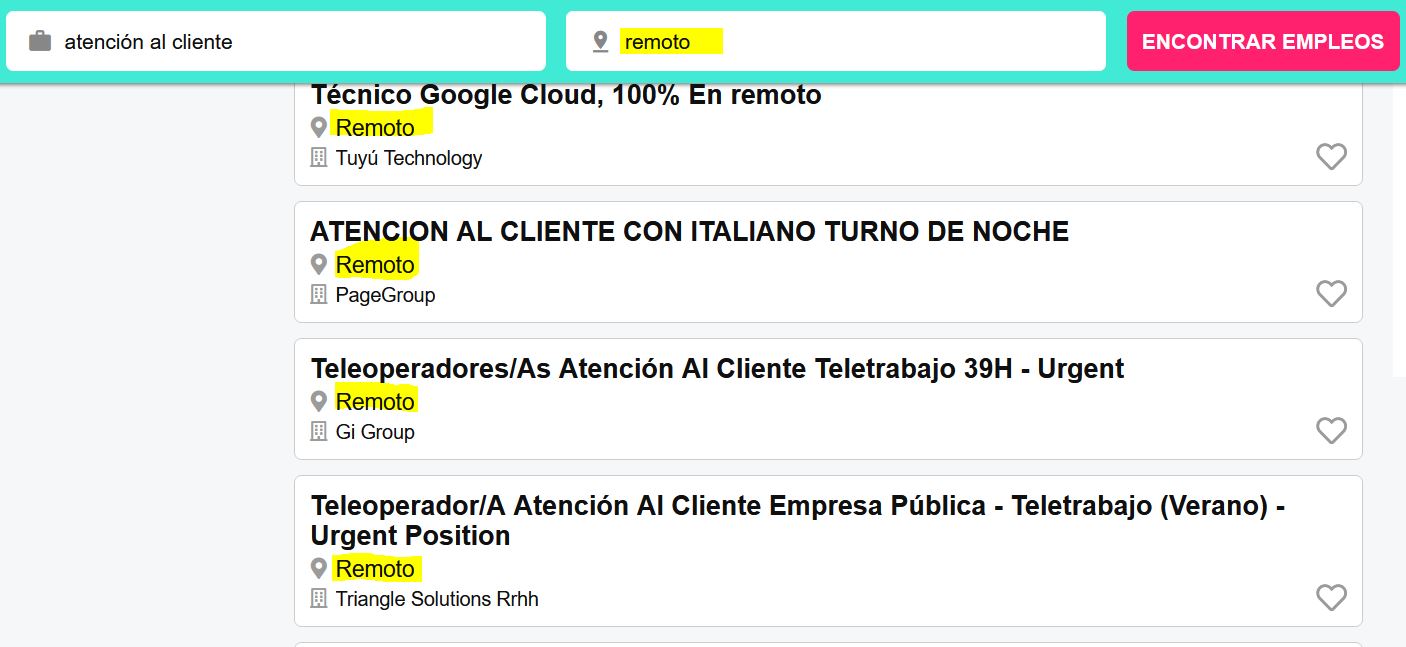The width and height of the screenshot is (1406, 647).
Task: Select the 'Triangle Solutions Rrhh' company name
Action: 437,599
